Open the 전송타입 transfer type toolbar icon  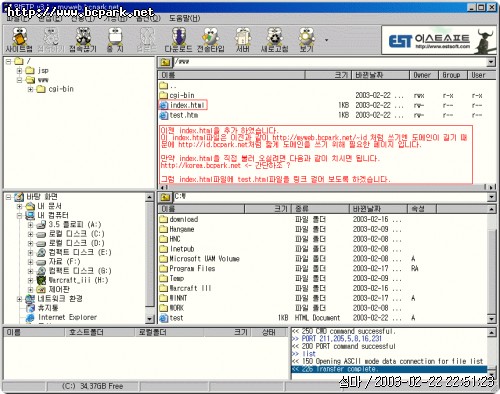pyautogui.click(x=210, y=40)
